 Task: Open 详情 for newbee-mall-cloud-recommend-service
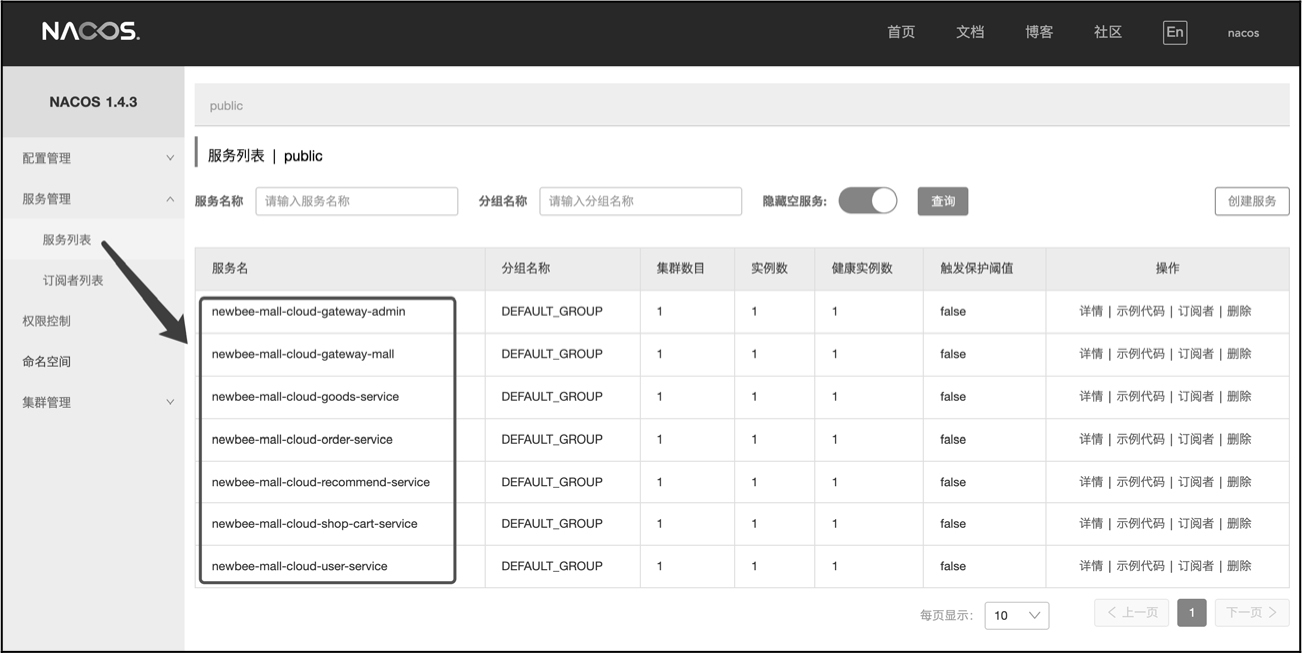coord(1091,482)
